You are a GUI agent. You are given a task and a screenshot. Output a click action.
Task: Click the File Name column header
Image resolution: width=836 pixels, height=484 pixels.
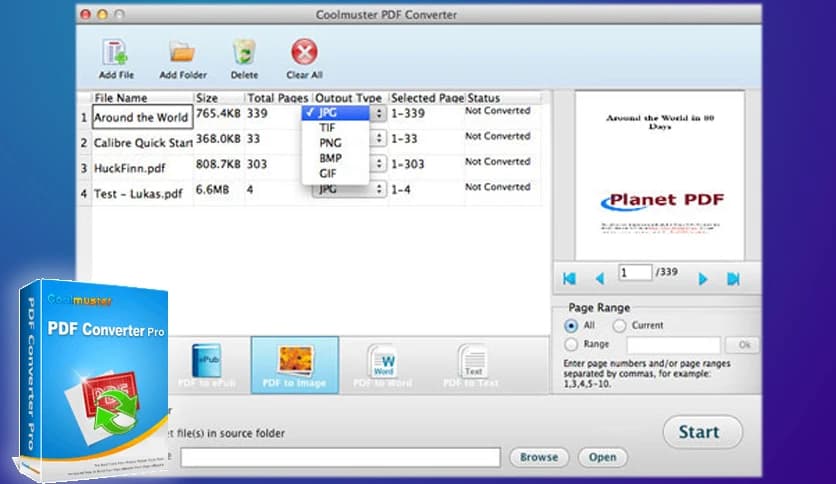tap(142, 98)
